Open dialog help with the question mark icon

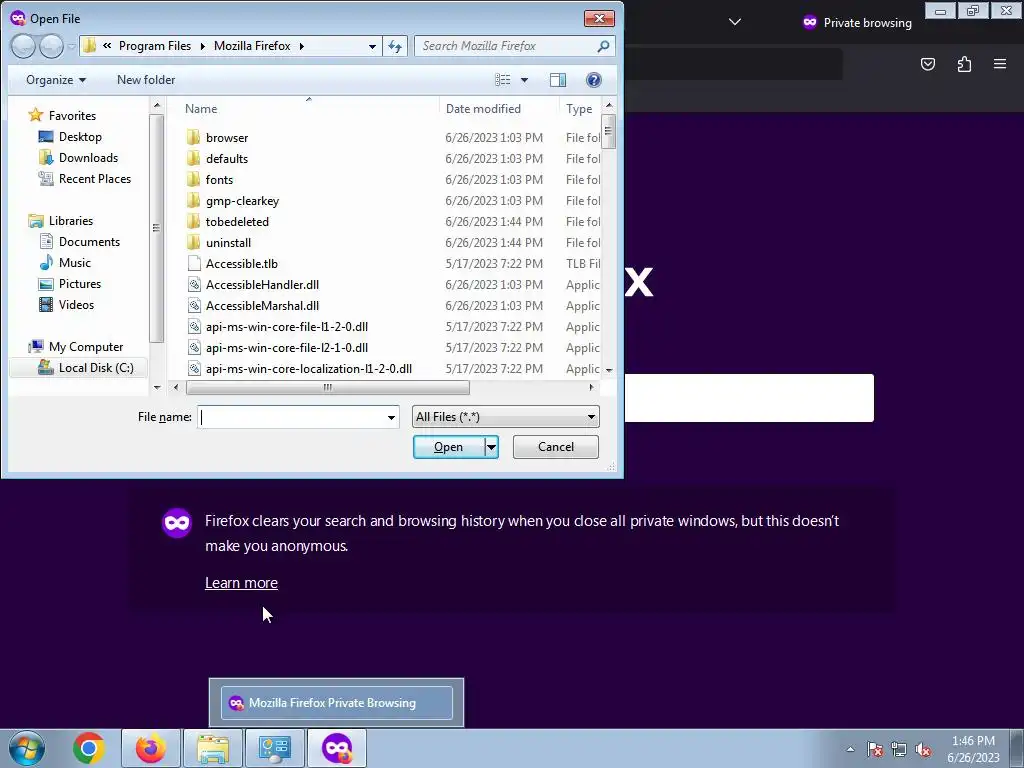pos(594,80)
